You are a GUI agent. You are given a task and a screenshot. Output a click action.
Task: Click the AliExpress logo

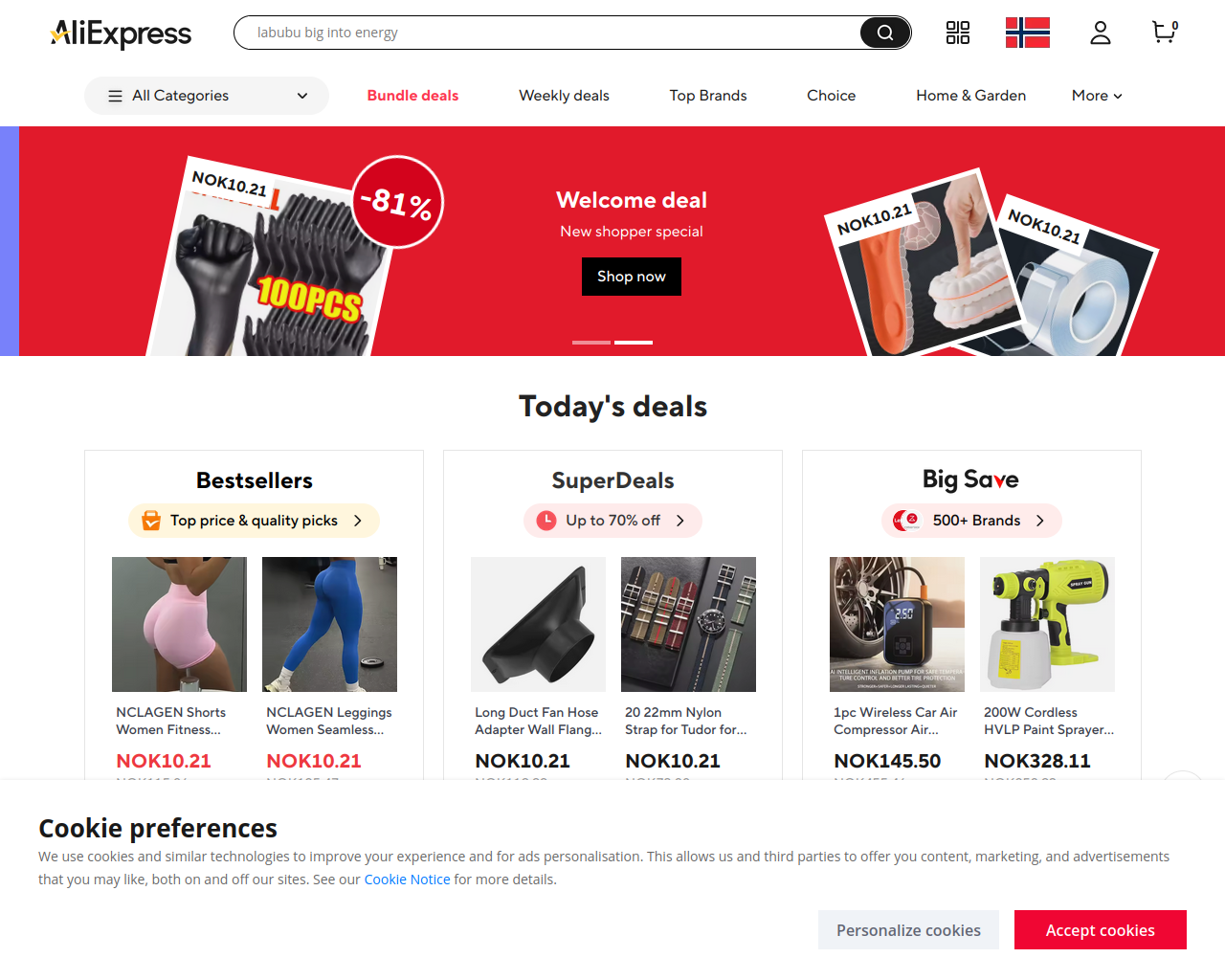pos(121,33)
